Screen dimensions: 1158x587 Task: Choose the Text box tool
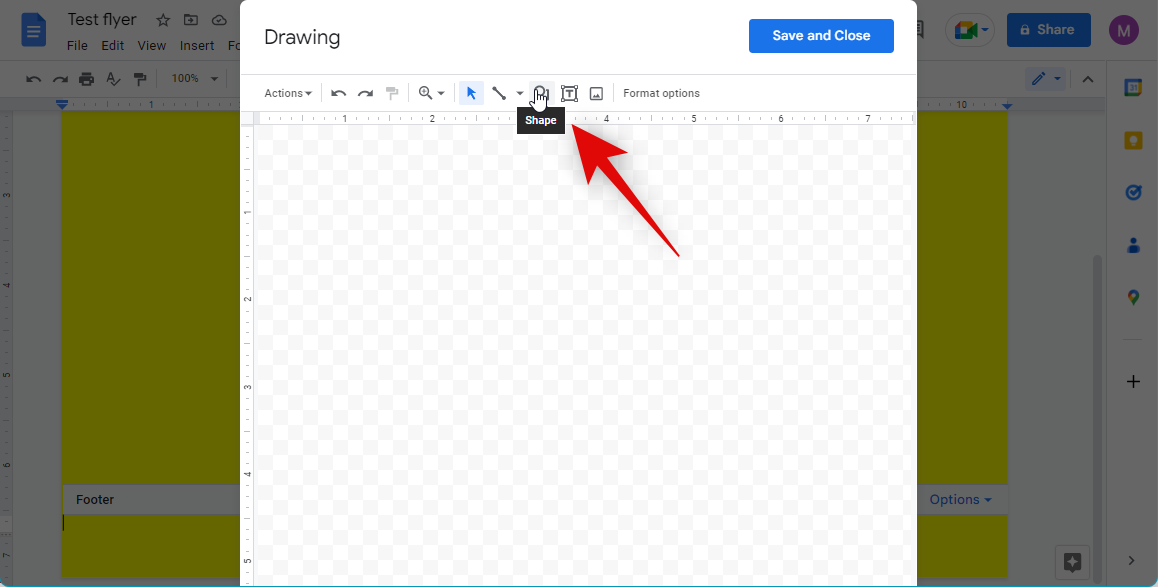(x=569, y=93)
